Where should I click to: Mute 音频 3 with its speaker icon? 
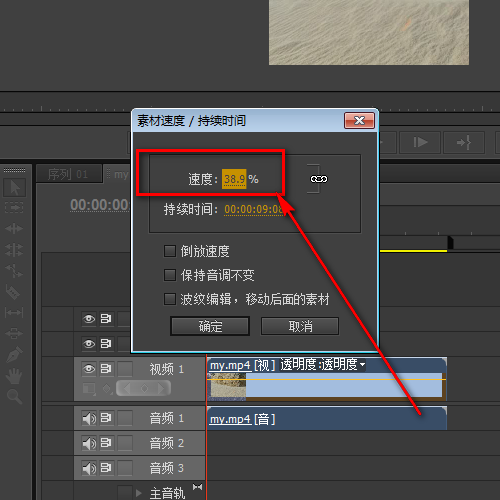tap(89, 468)
